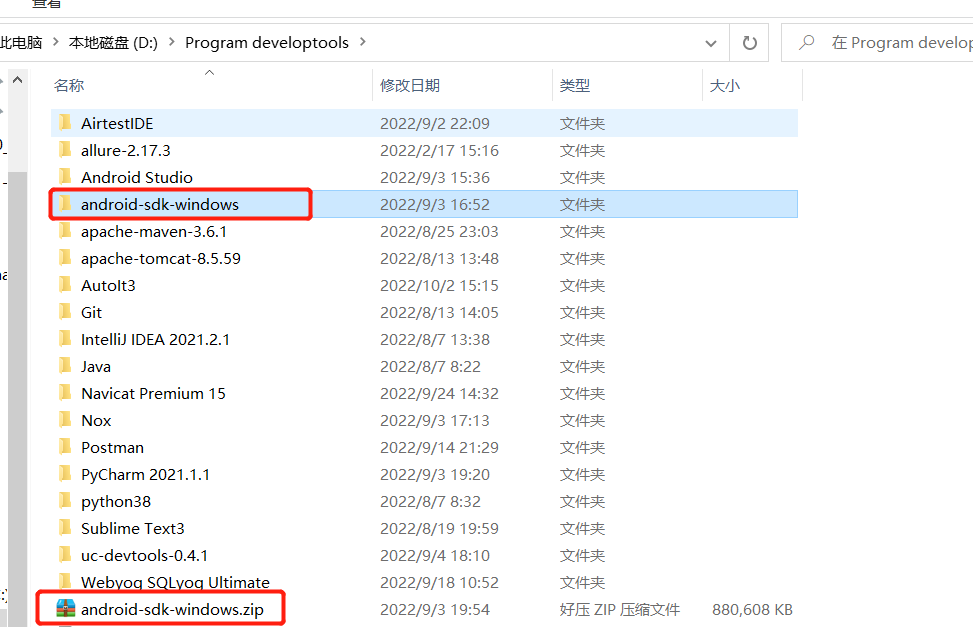Click the Nox folder icon
Image resolution: width=973 pixels, height=627 pixels.
[65, 420]
